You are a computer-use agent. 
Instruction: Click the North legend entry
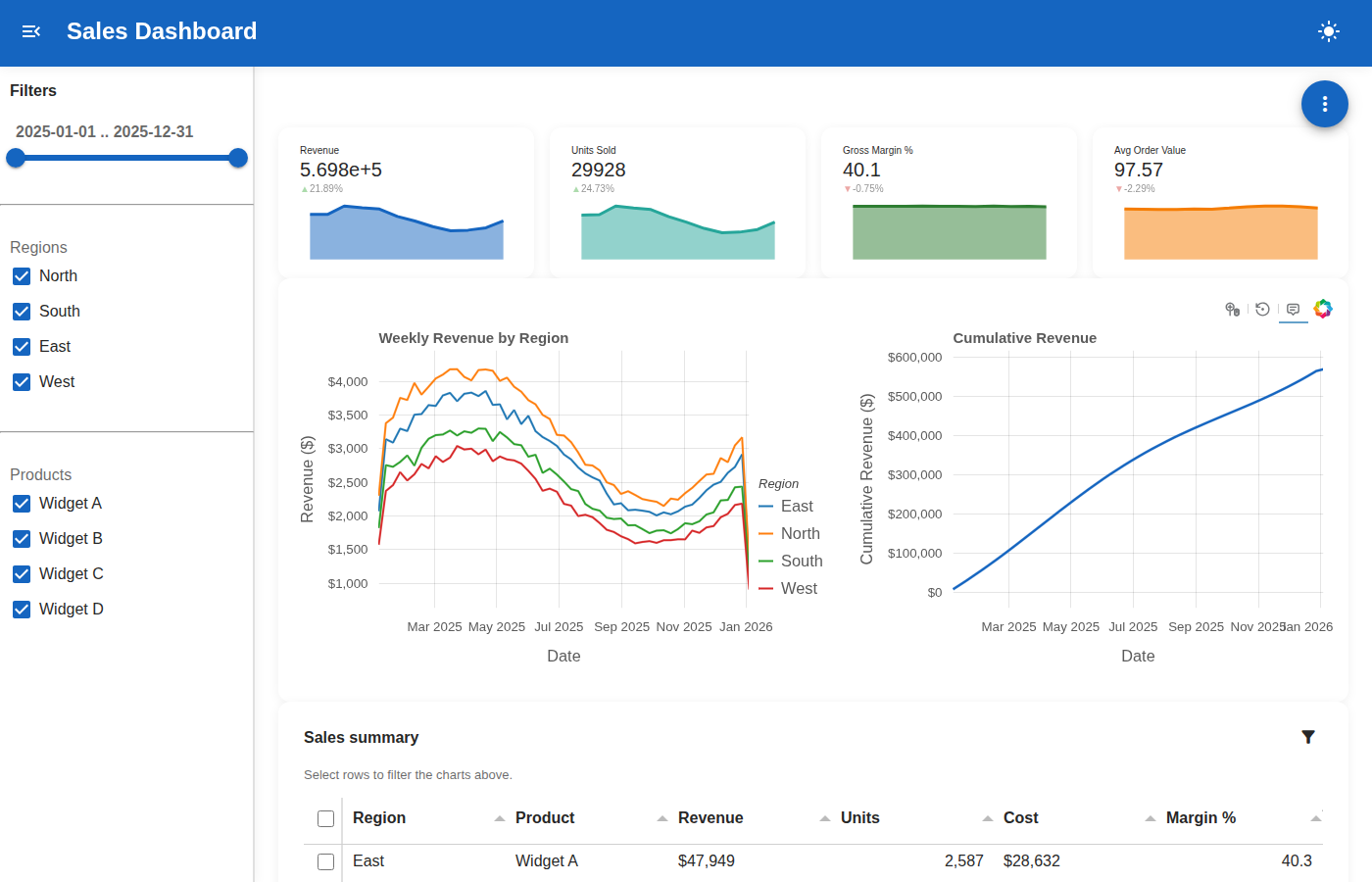pos(790,534)
